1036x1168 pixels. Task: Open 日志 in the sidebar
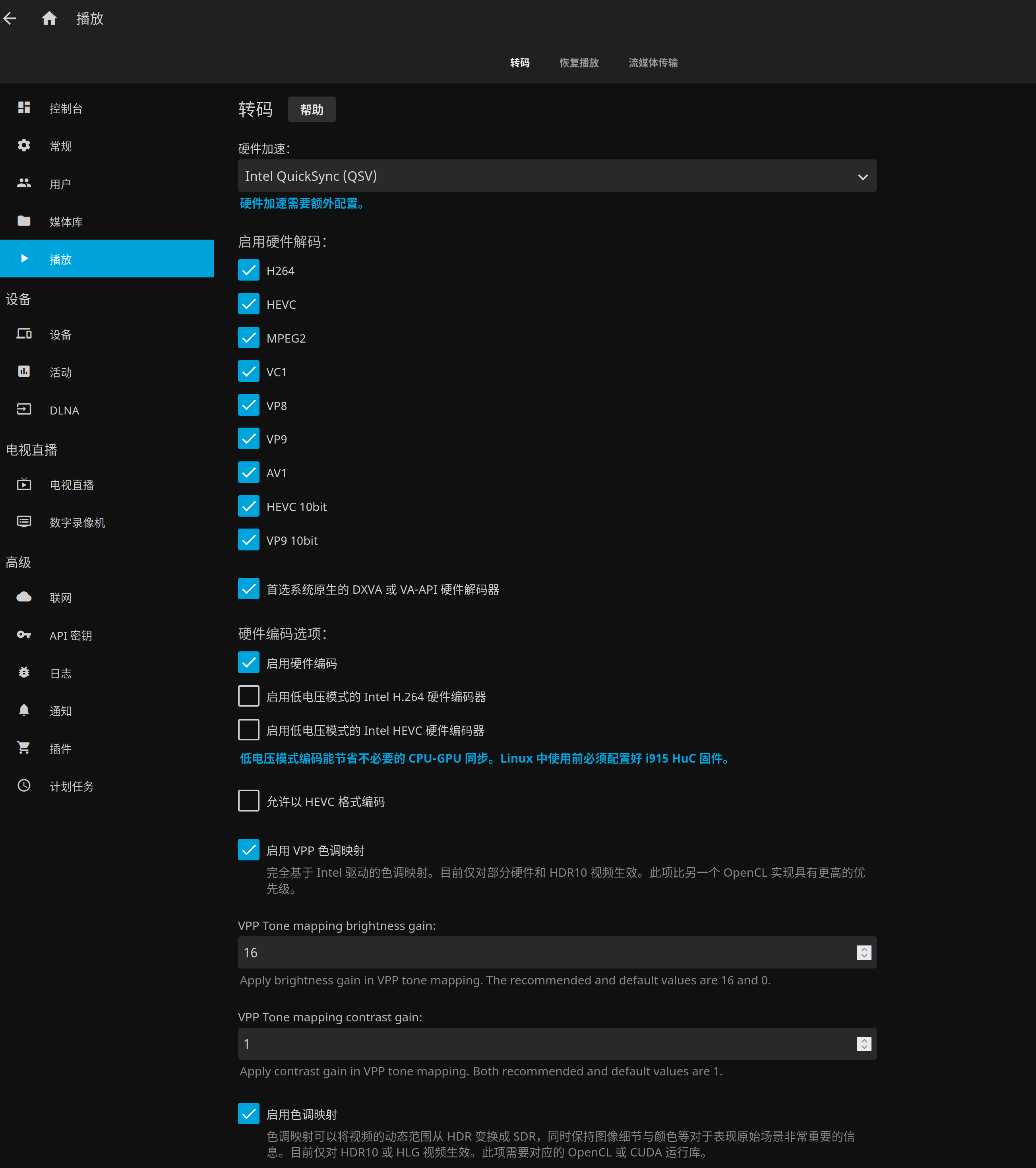point(107,673)
